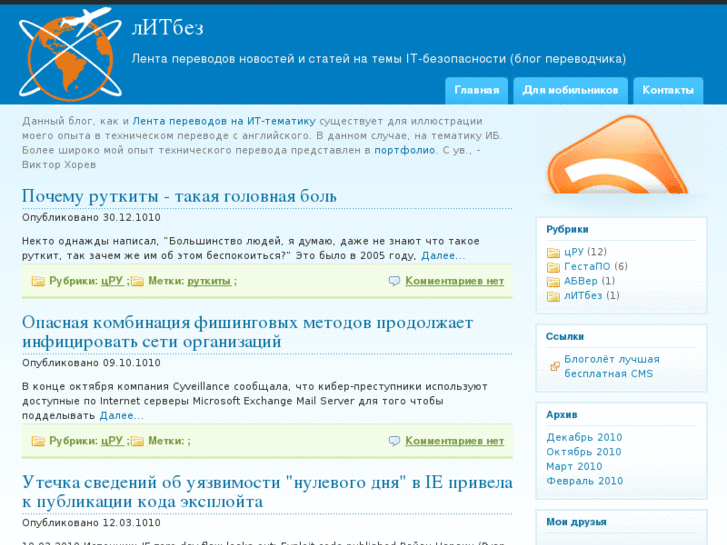Click Метки folder icon beside the руткиты tag

(137, 281)
